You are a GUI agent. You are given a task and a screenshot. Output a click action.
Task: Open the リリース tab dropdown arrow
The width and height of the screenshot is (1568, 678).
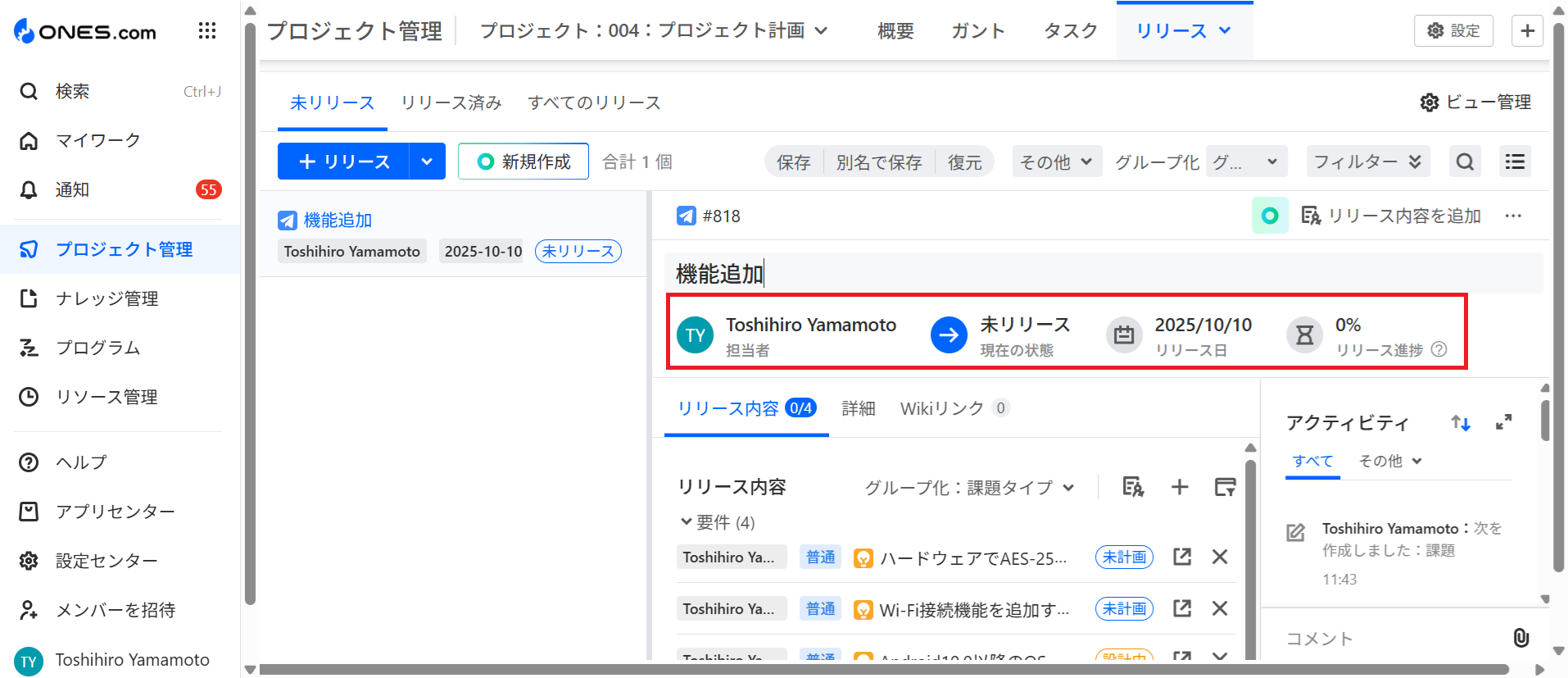click(x=1226, y=30)
